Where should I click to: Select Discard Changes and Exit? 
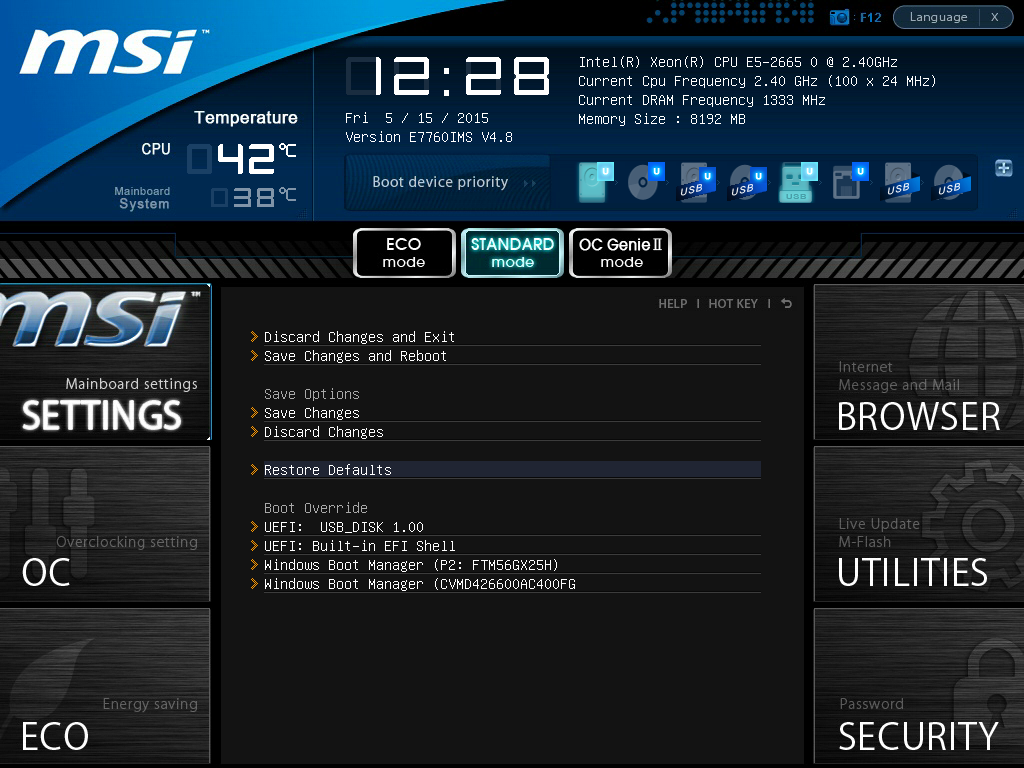point(512,337)
